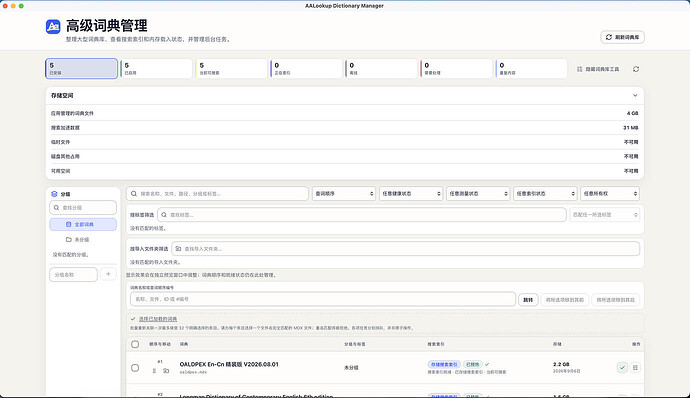The image size is (690, 398).
Task: Click the 存储搜索索引 badge on OALDPEX row
Action: [x=444, y=365]
